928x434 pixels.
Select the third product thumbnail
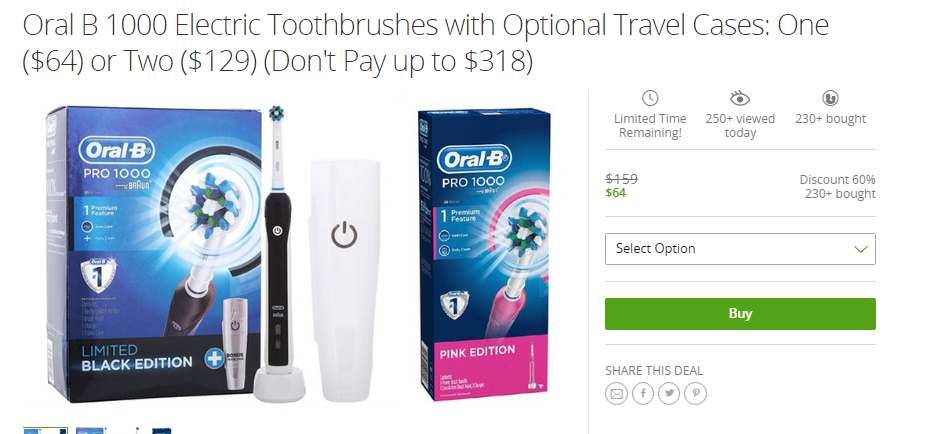click(x=149, y=430)
